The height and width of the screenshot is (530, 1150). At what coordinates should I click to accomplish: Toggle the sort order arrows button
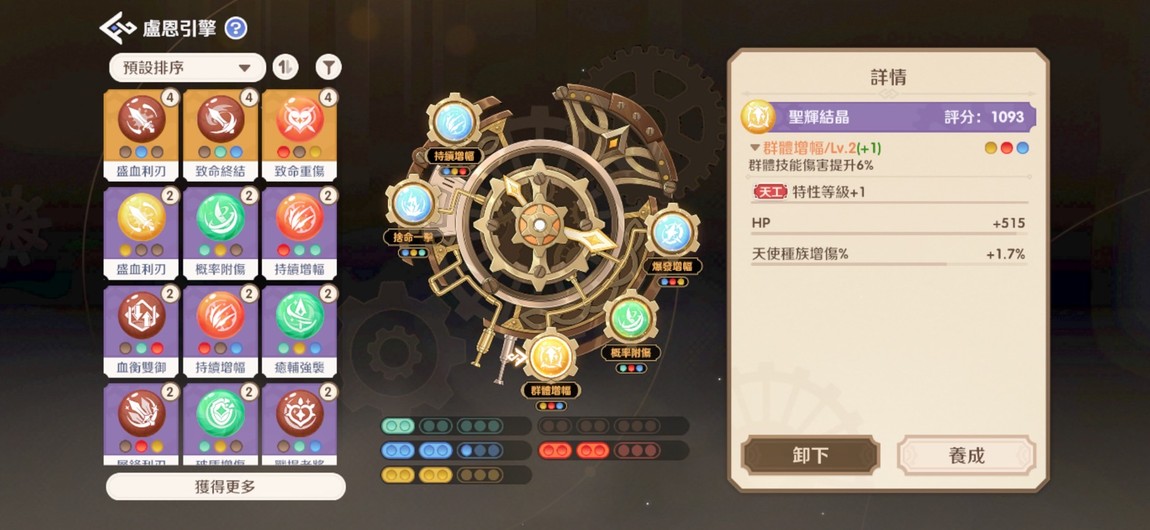pos(285,67)
